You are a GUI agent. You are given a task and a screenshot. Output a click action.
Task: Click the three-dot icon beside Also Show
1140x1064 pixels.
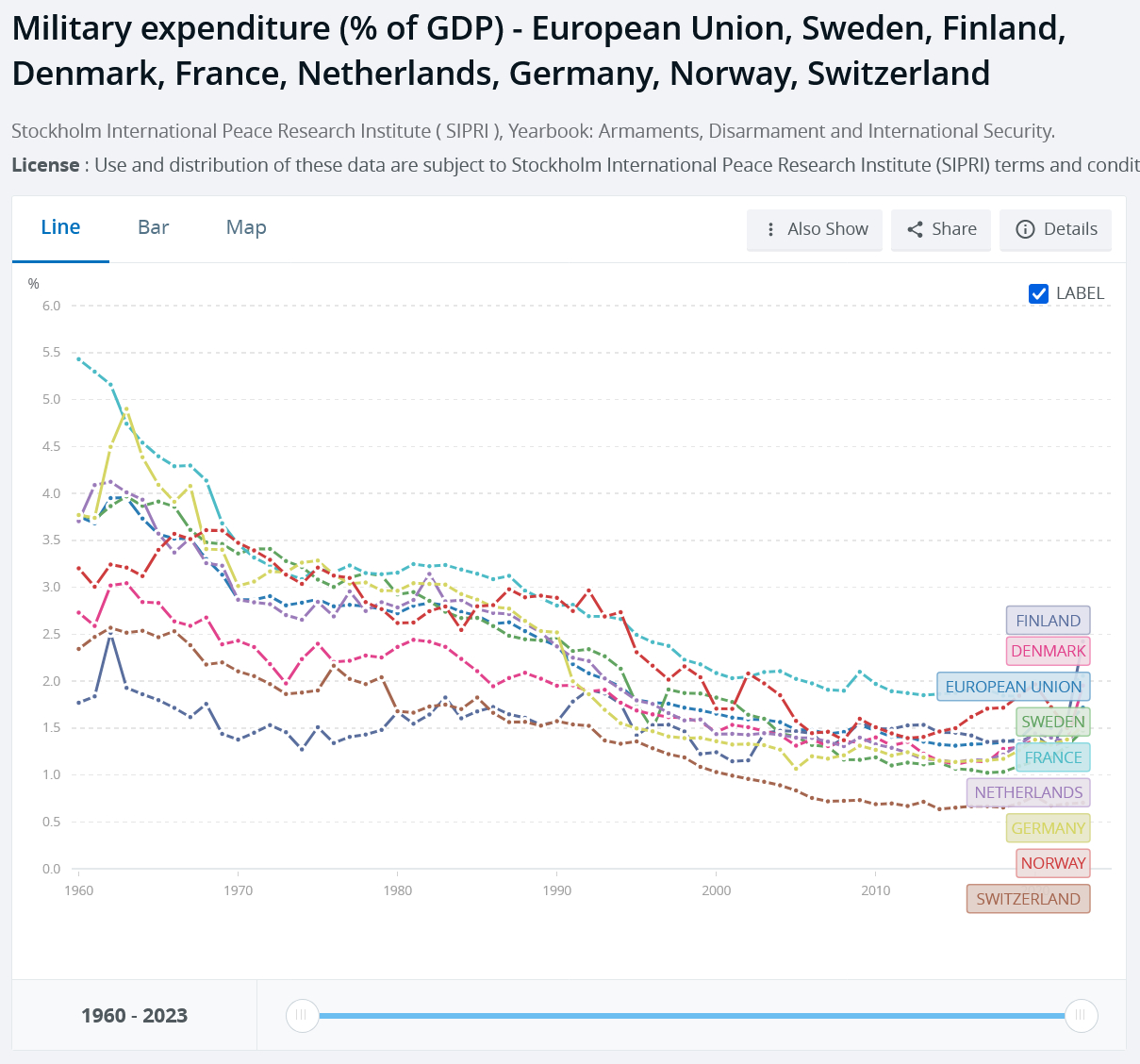tap(770, 229)
